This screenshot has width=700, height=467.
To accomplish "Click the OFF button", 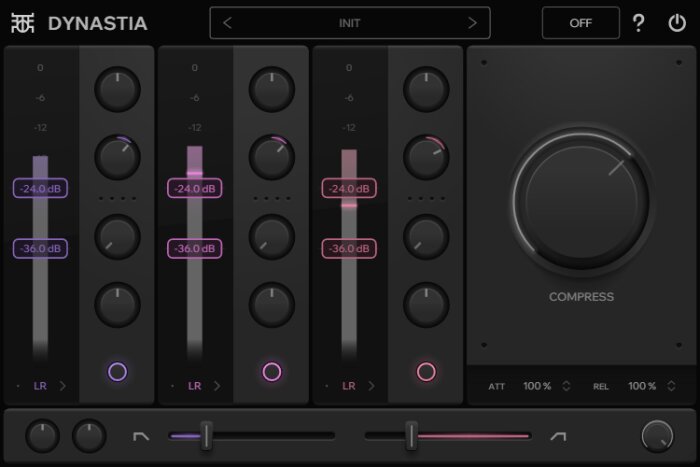I will (x=580, y=23).
